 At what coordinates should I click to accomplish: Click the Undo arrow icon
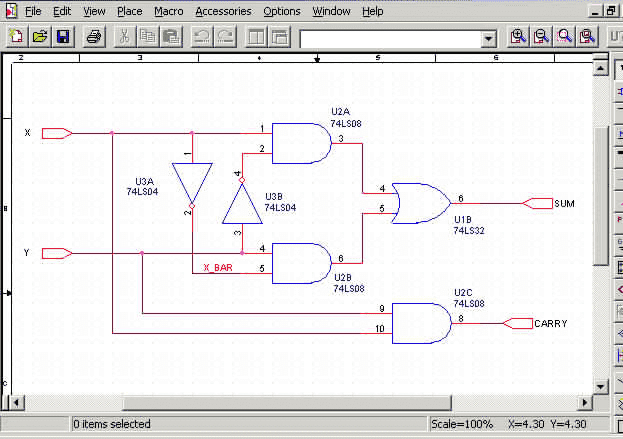(201, 37)
